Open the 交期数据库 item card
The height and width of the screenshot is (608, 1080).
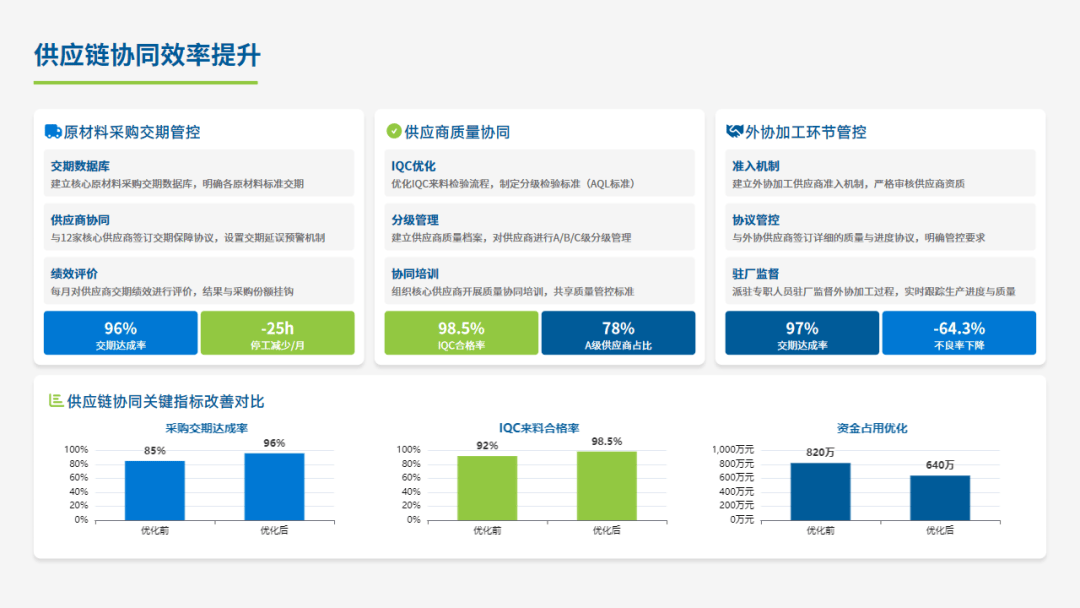[x=199, y=174]
